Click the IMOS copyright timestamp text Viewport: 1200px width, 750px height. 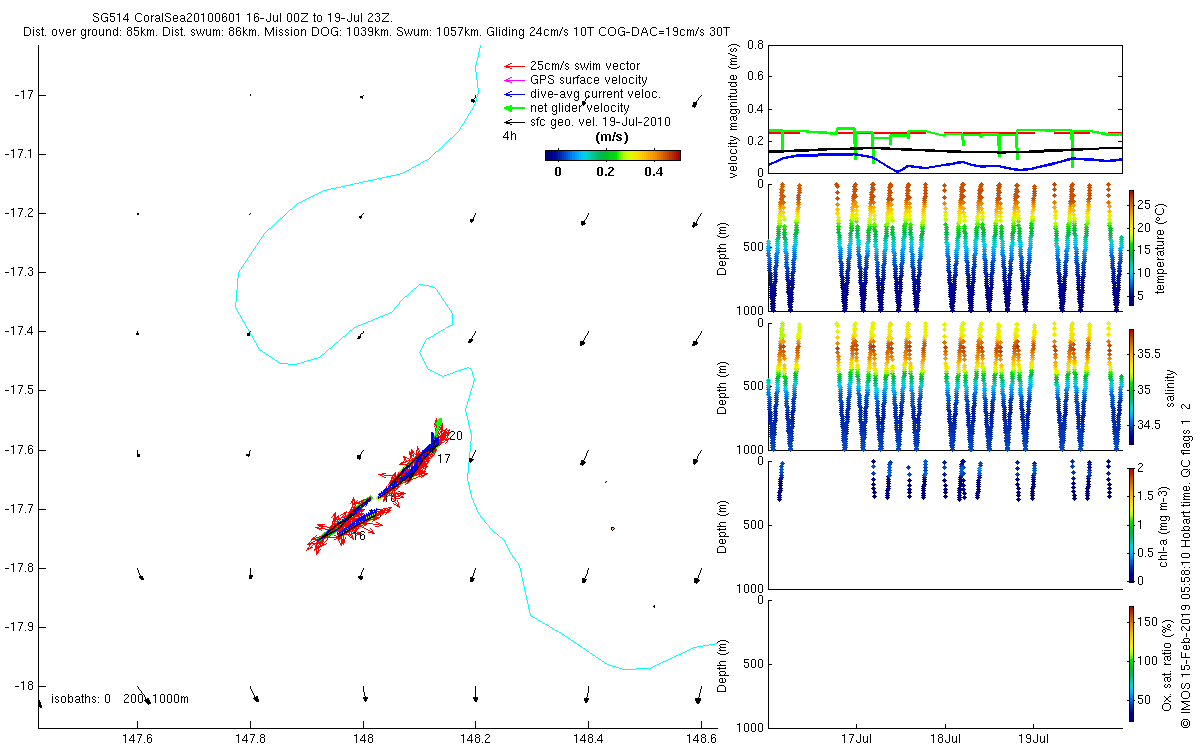[x=1187, y=564]
